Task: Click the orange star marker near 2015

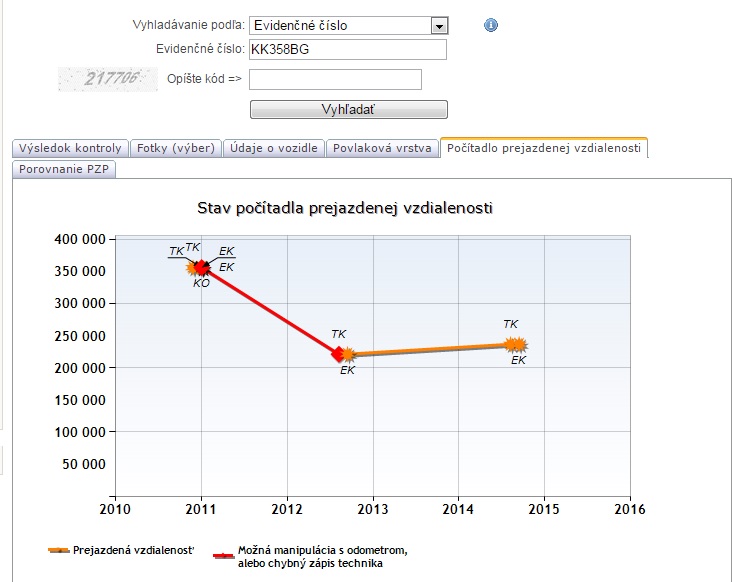Action: pyautogui.click(x=516, y=345)
